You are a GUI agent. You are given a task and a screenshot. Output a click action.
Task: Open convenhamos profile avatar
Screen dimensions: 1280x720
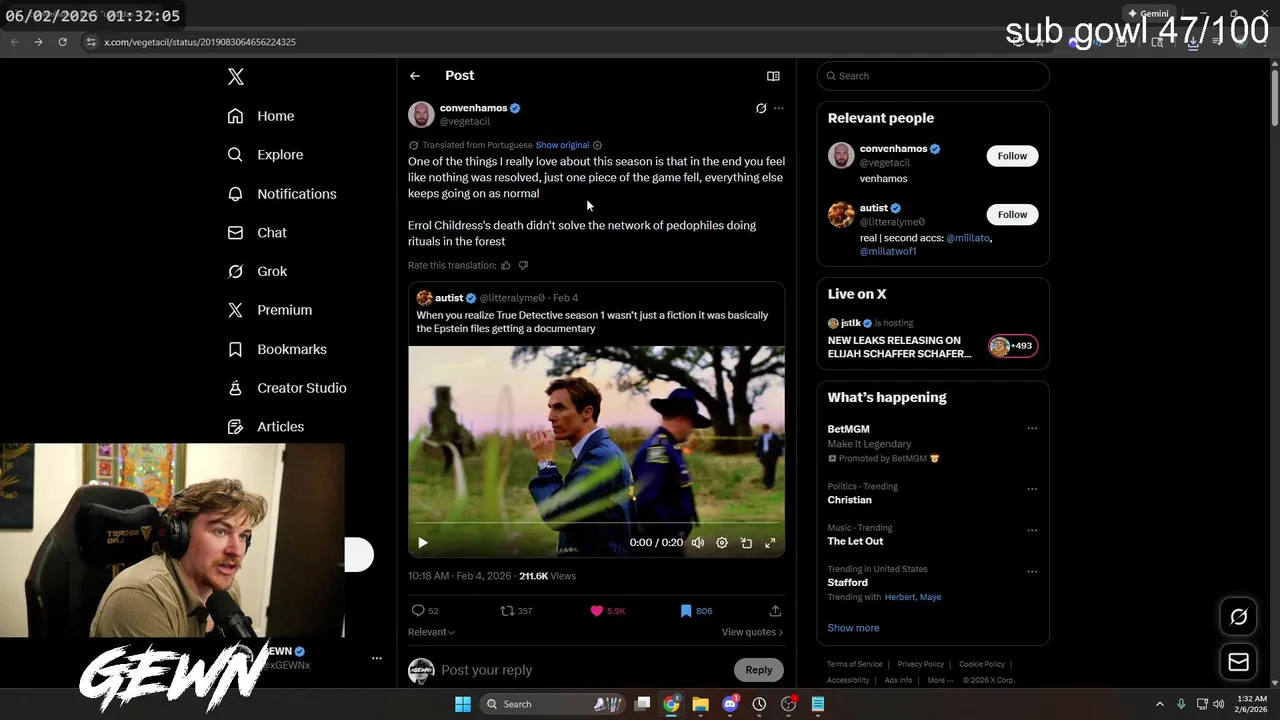(421, 114)
